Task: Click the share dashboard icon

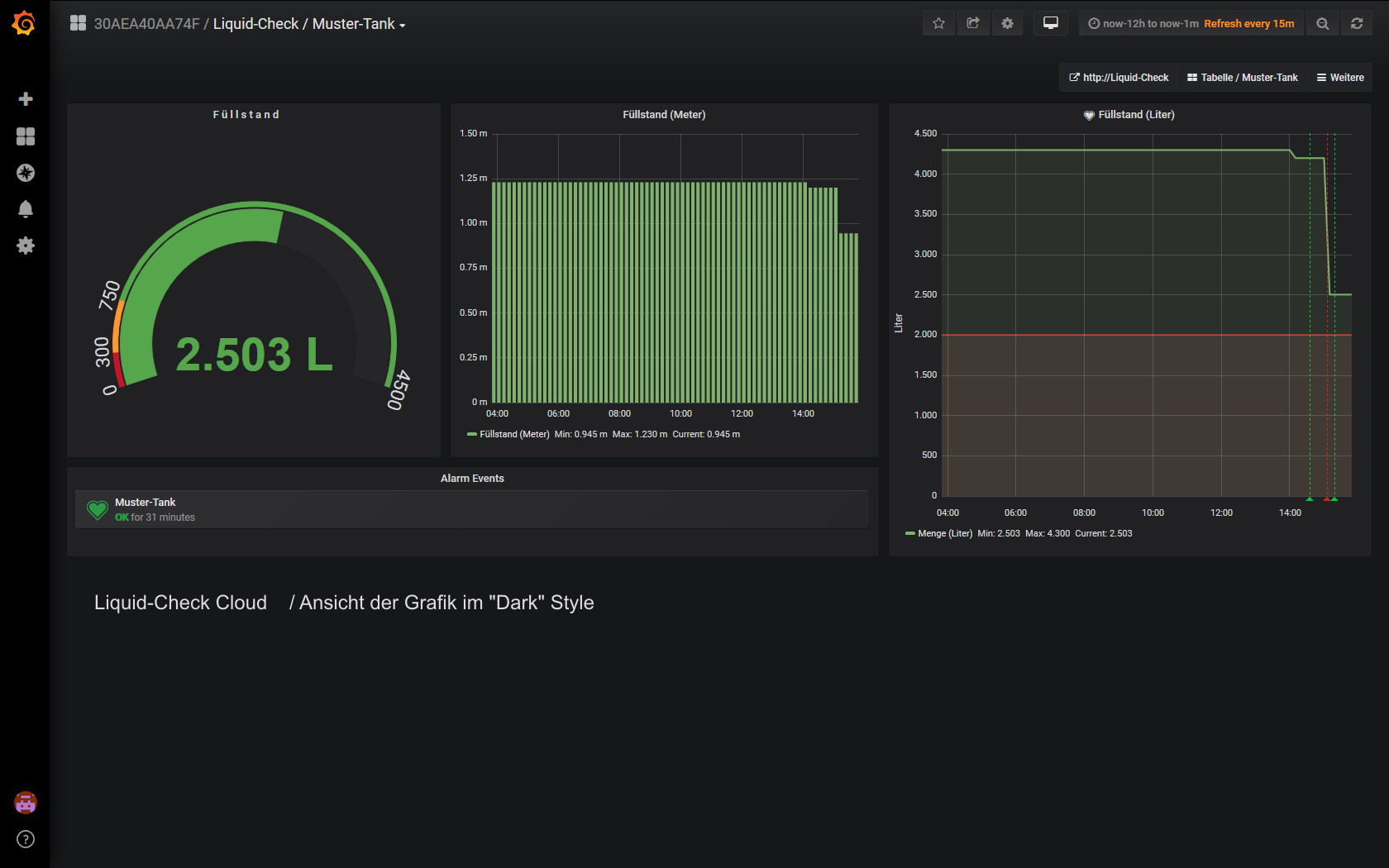Action: (x=973, y=23)
